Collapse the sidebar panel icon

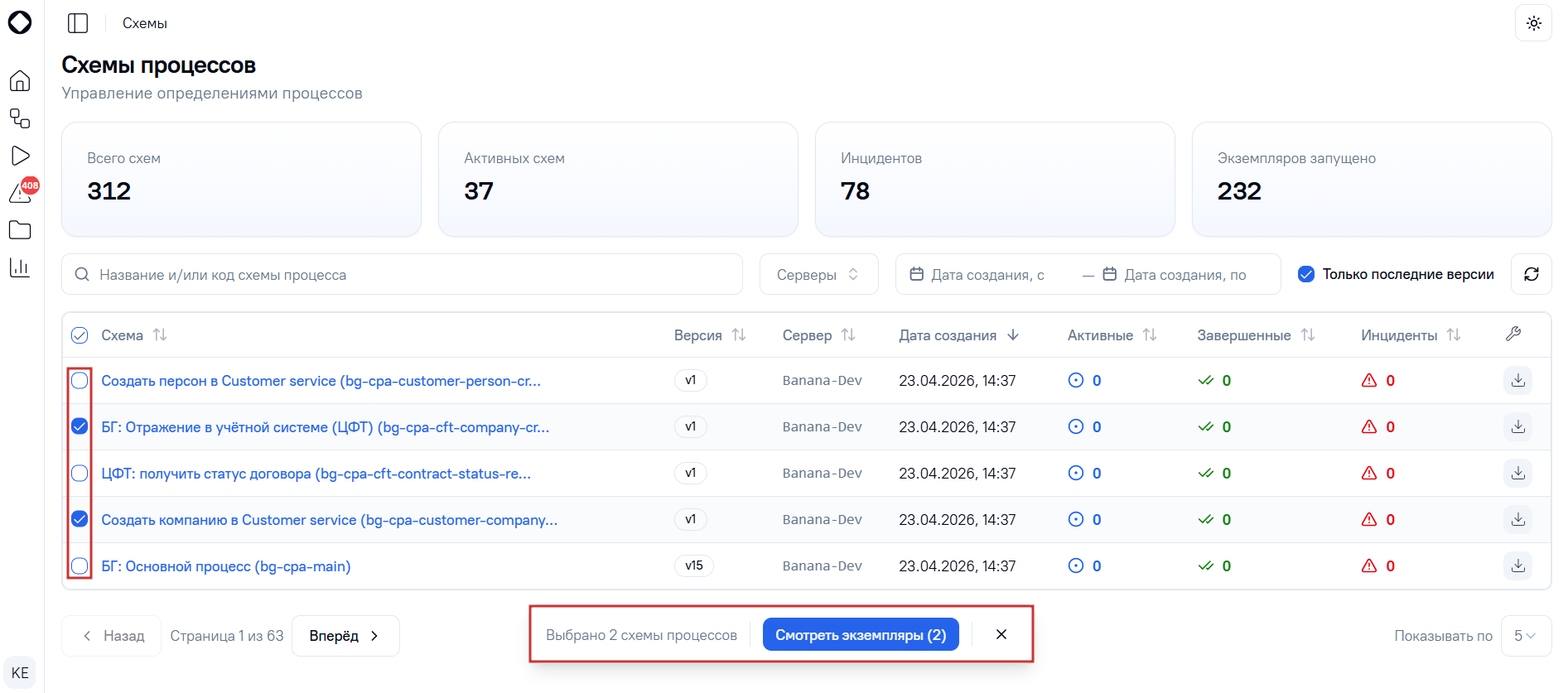(78, 23)
